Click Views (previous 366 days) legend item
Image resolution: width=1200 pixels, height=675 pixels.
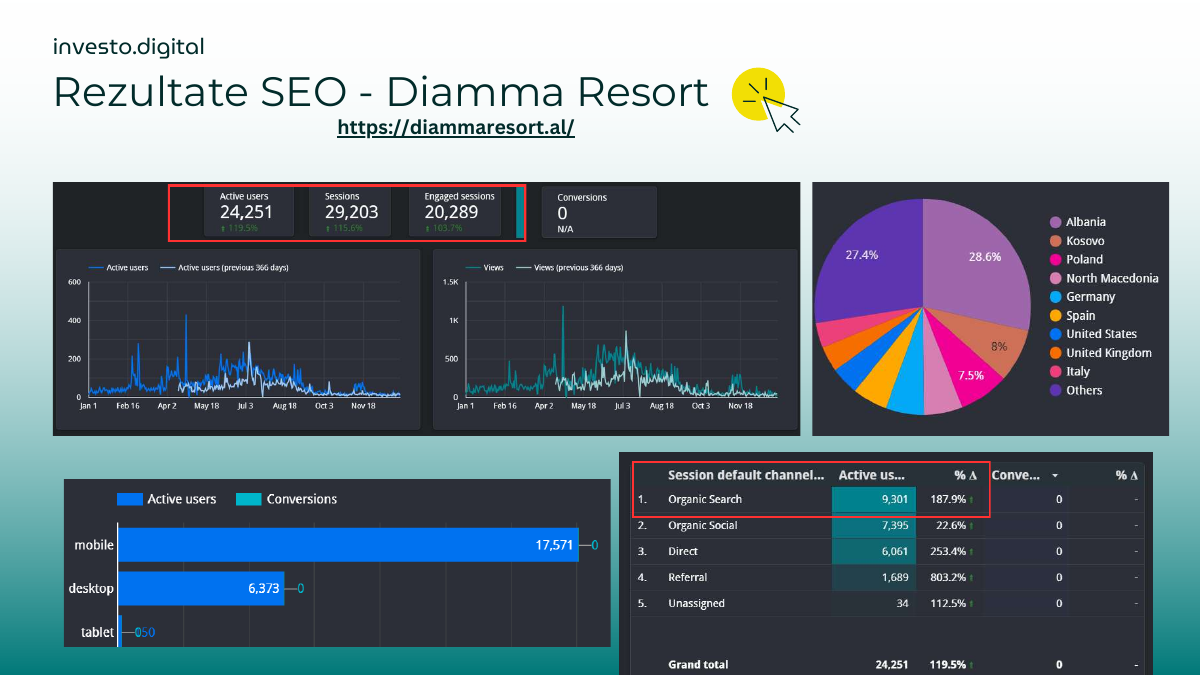pyautogui.click(x=569, y=268)
